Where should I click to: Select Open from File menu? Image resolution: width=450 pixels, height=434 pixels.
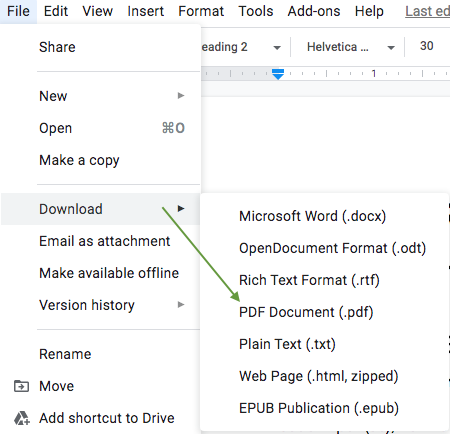click(101, 128)
